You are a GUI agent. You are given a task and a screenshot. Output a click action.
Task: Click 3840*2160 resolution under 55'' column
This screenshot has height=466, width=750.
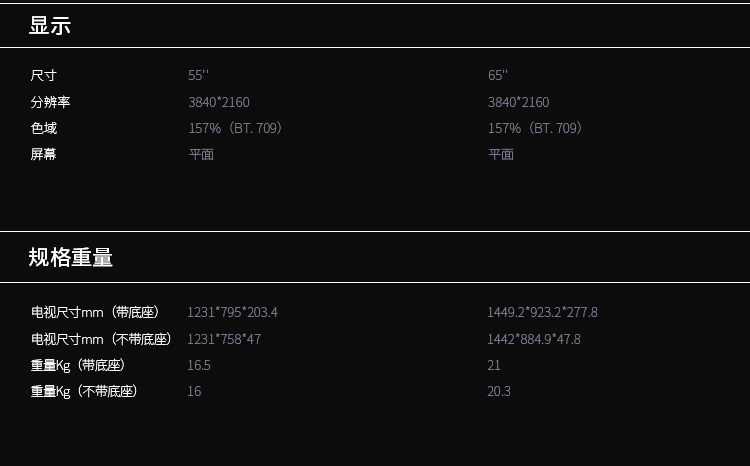point(219,102)
